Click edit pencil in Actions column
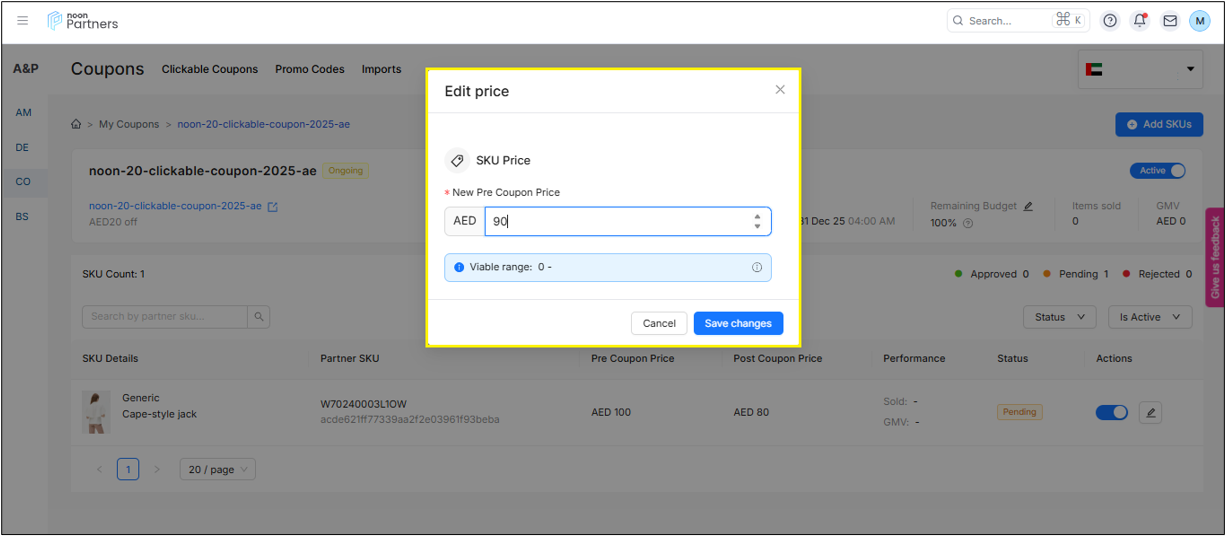Screen dimensions: 1227x537 click(x=1150, y=412)
